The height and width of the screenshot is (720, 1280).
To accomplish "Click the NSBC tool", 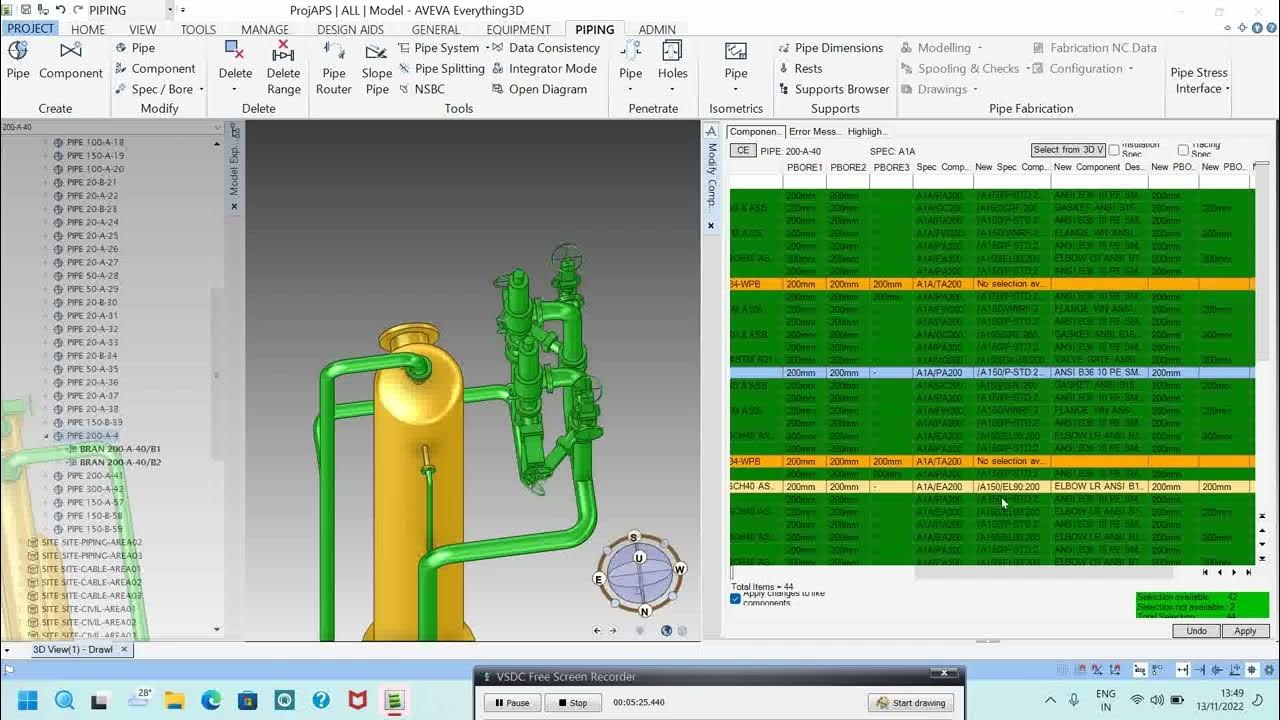I will point(421,89).
